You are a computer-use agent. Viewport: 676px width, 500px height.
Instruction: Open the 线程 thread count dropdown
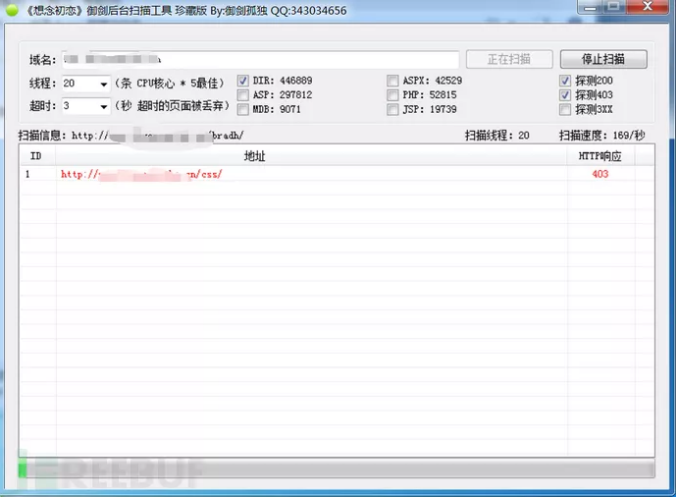point(103,84)
